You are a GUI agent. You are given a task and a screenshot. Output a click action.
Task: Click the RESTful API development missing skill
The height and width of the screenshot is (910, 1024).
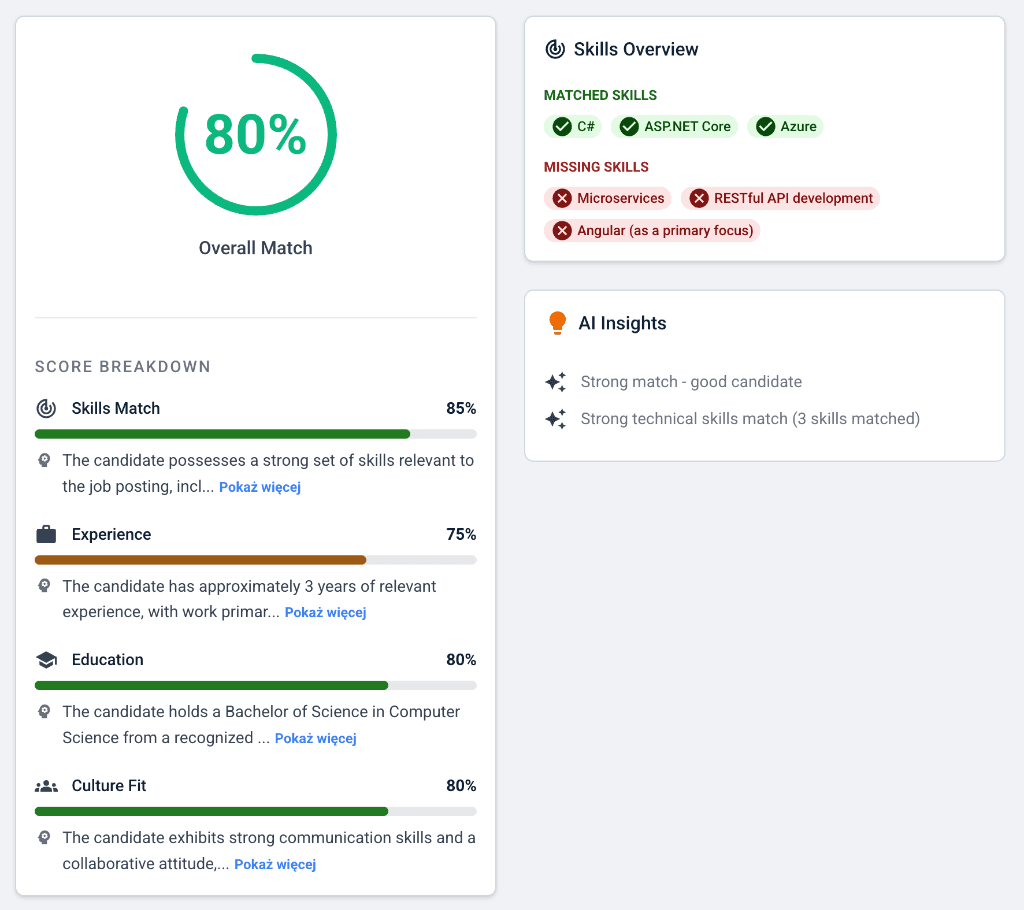pos(780,199)
